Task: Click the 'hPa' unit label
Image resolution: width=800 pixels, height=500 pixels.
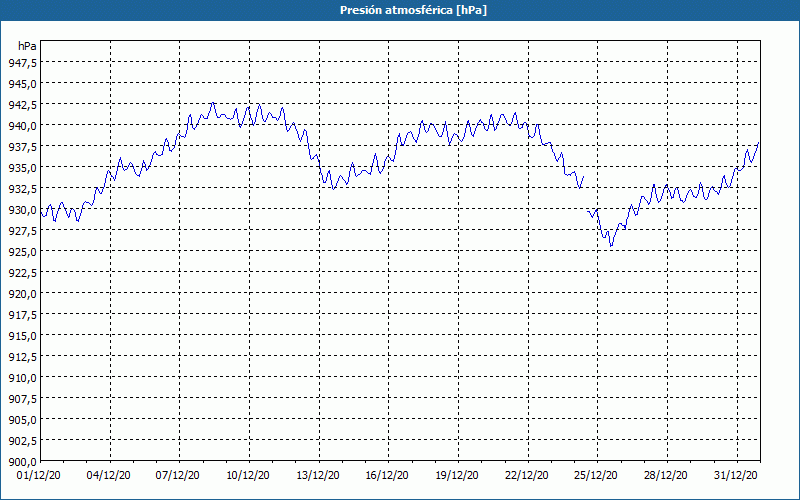Action: (27, 46)
